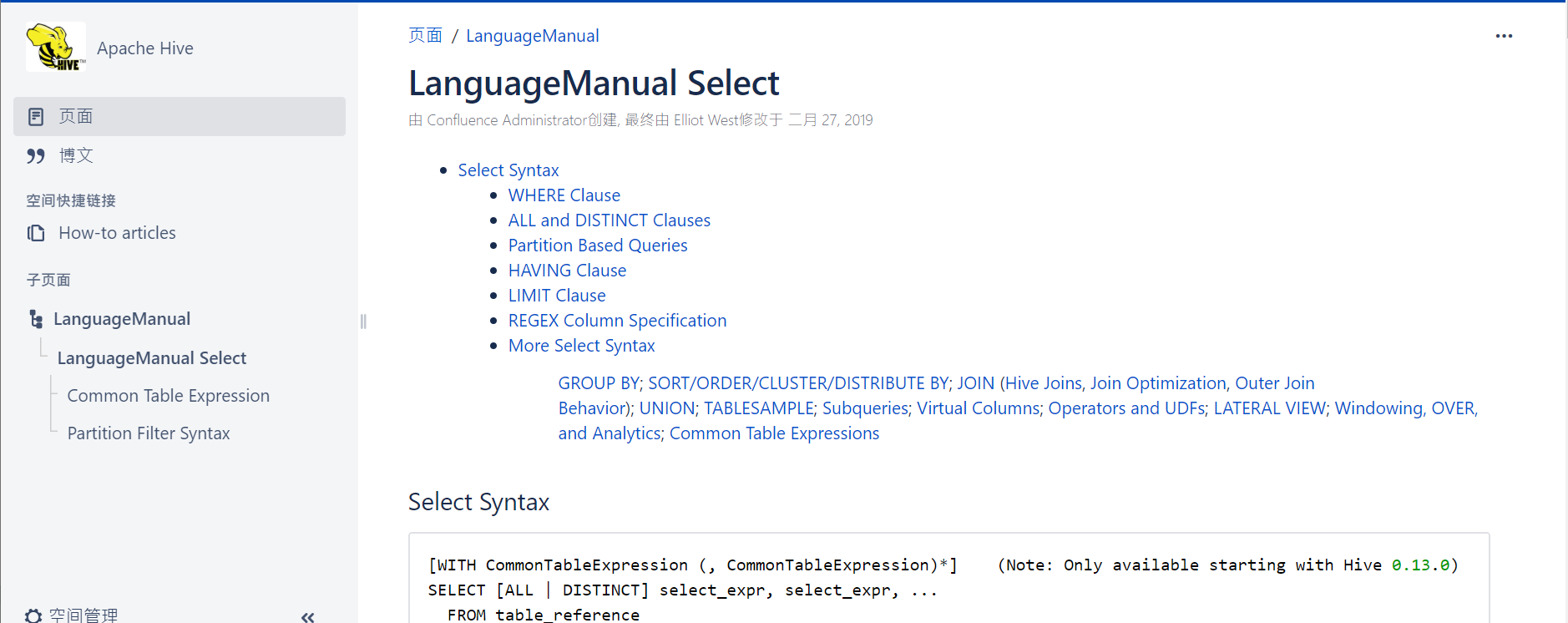
Task: Open How-to articles shortcut link
Action: 117,233
